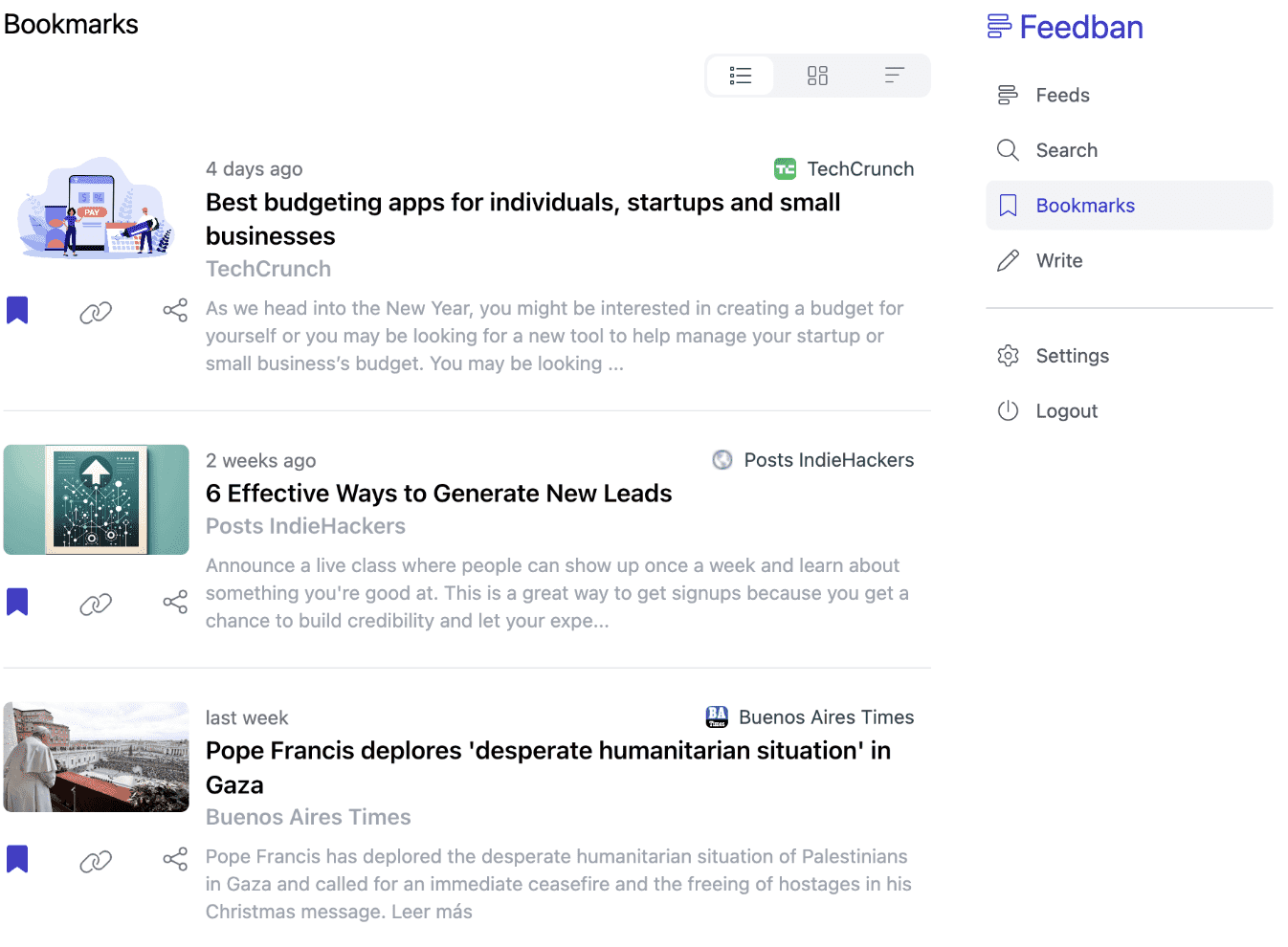Share the Pope Francis article

pyautogui.click(x=175, y=860)
